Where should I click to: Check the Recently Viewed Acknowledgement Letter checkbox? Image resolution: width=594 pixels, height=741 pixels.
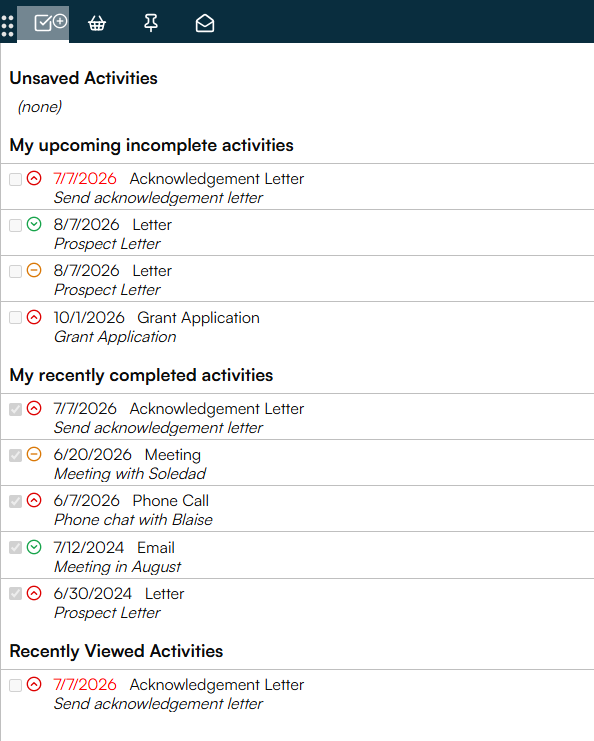point(16,685)
